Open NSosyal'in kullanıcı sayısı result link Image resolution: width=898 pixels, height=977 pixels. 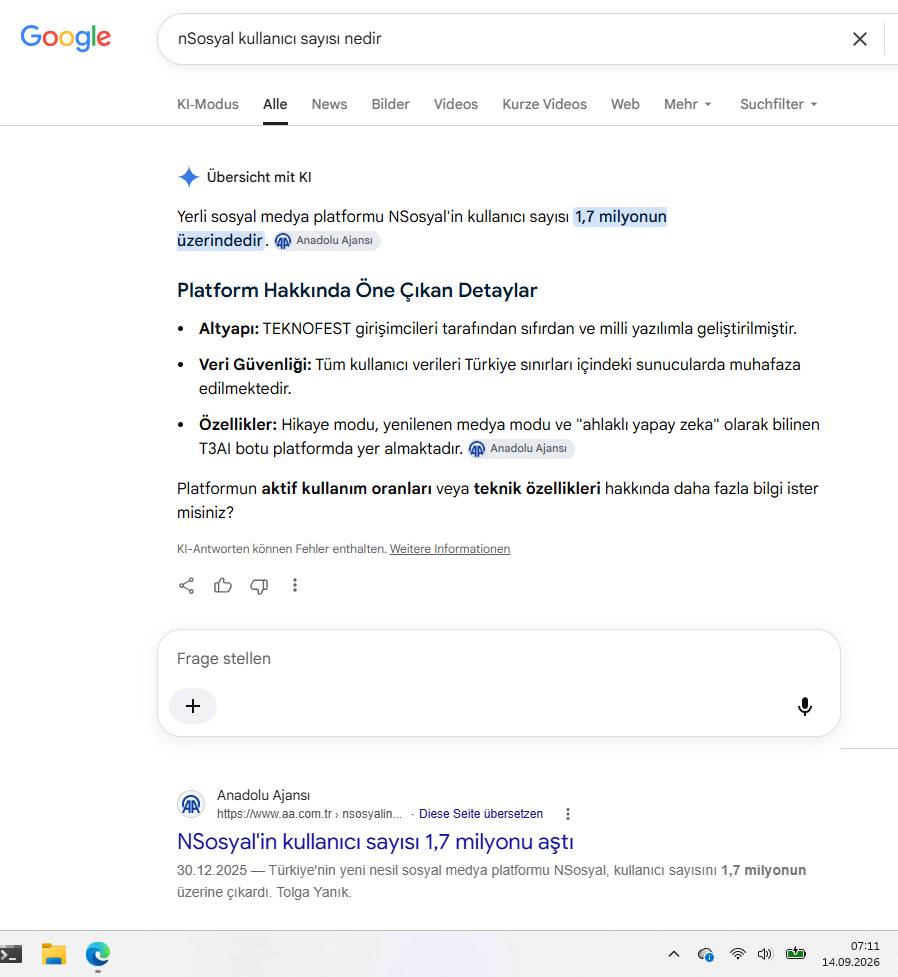[x=375, y=842]
